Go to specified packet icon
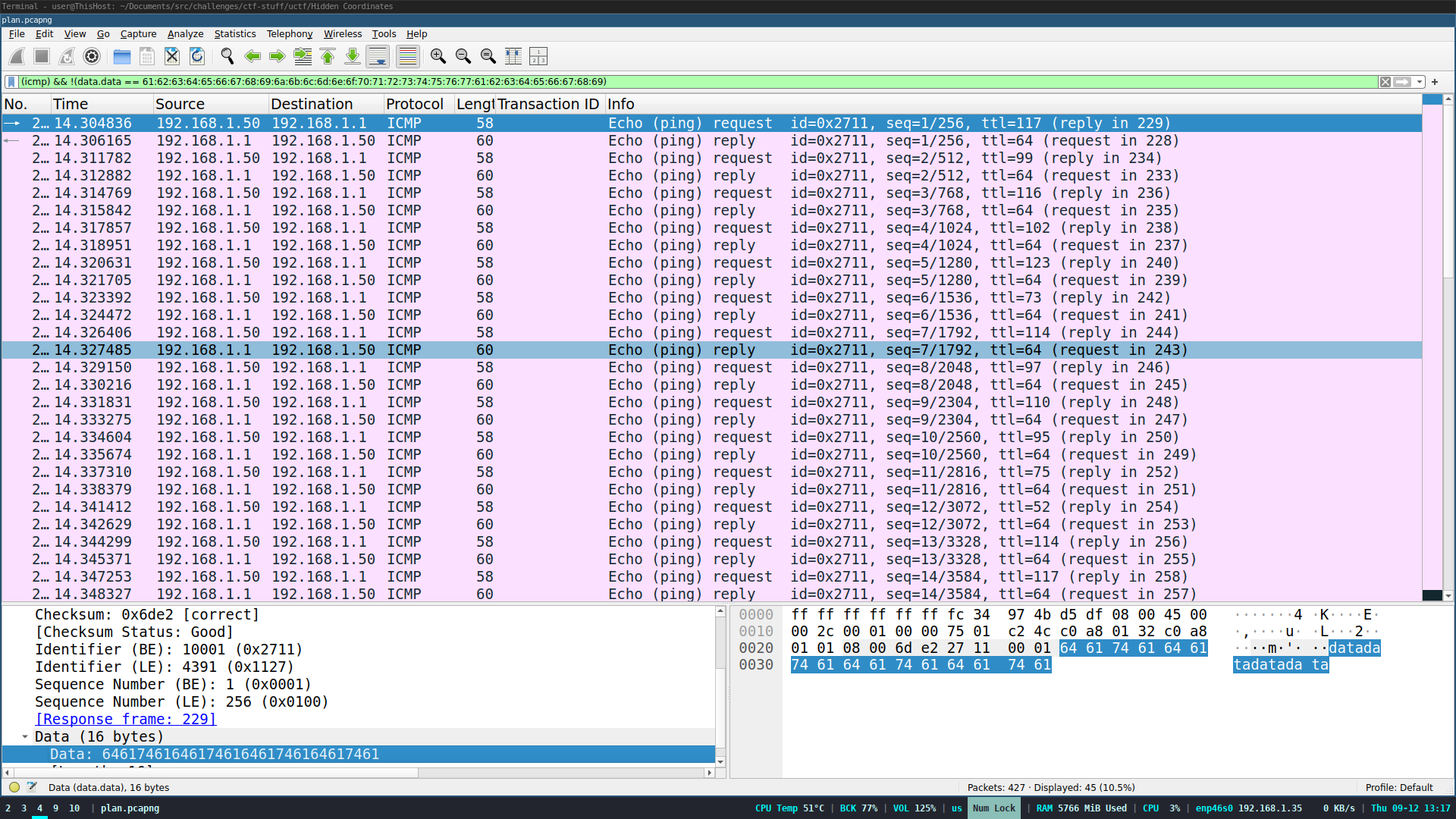 303,56
